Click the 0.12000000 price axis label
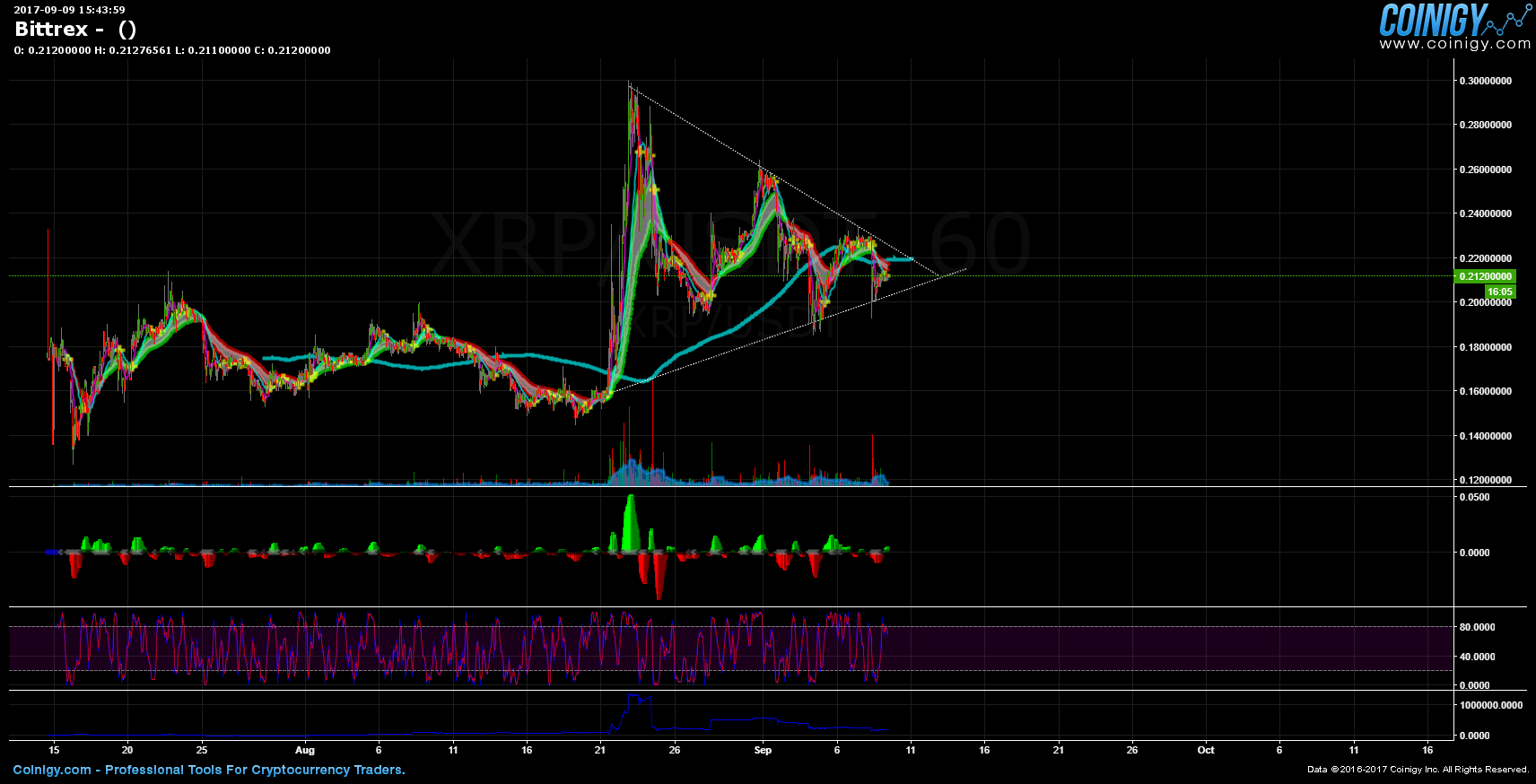Viewport: 1536px width, 784px height. click(1486, 480)
